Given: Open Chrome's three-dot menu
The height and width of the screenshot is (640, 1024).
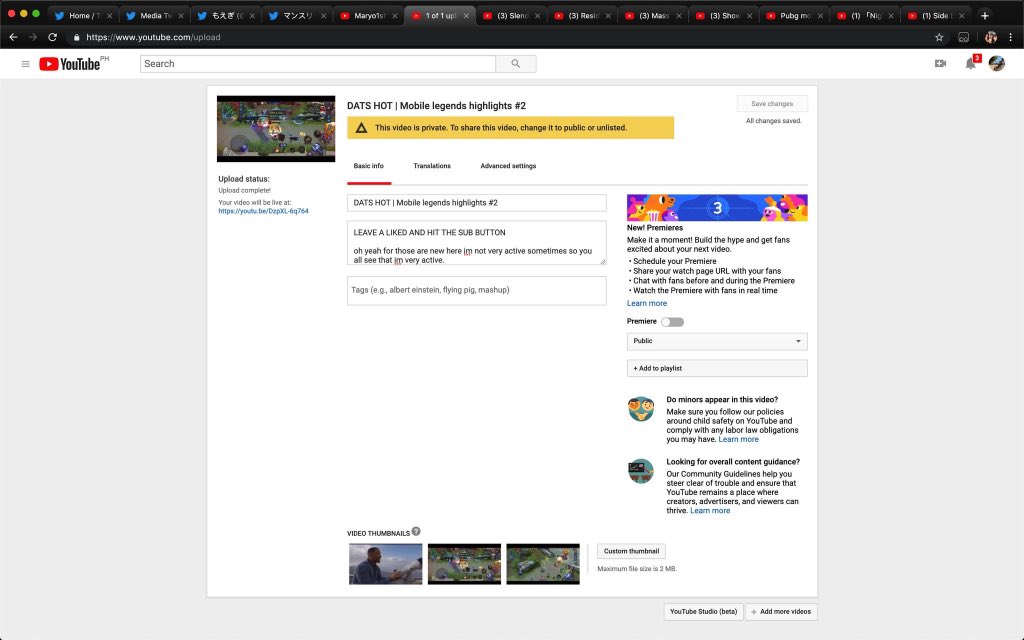Looking at the screenshot, I should click(1010, 37).
